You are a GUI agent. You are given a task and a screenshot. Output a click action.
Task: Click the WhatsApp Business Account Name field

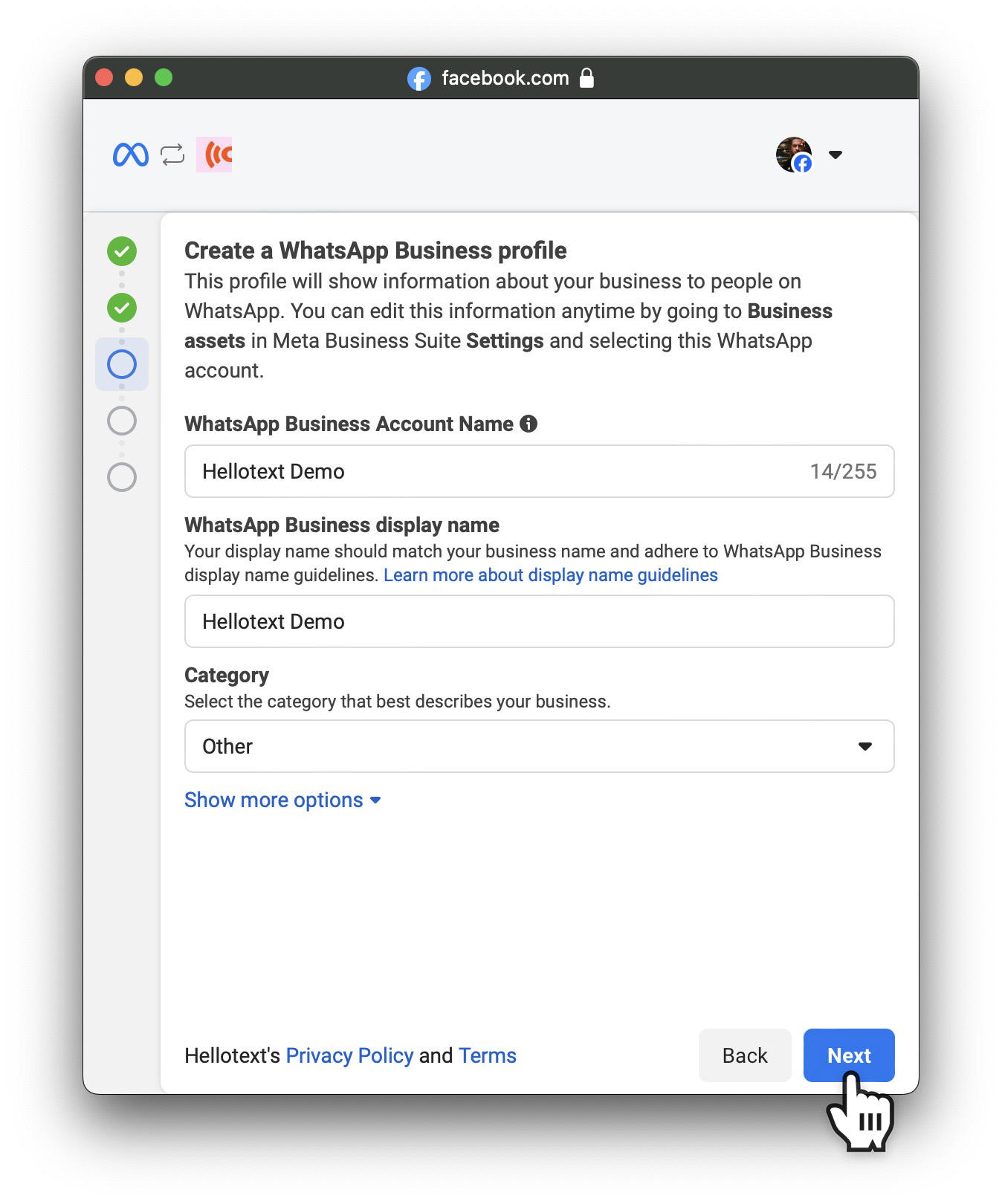(540, 471)
